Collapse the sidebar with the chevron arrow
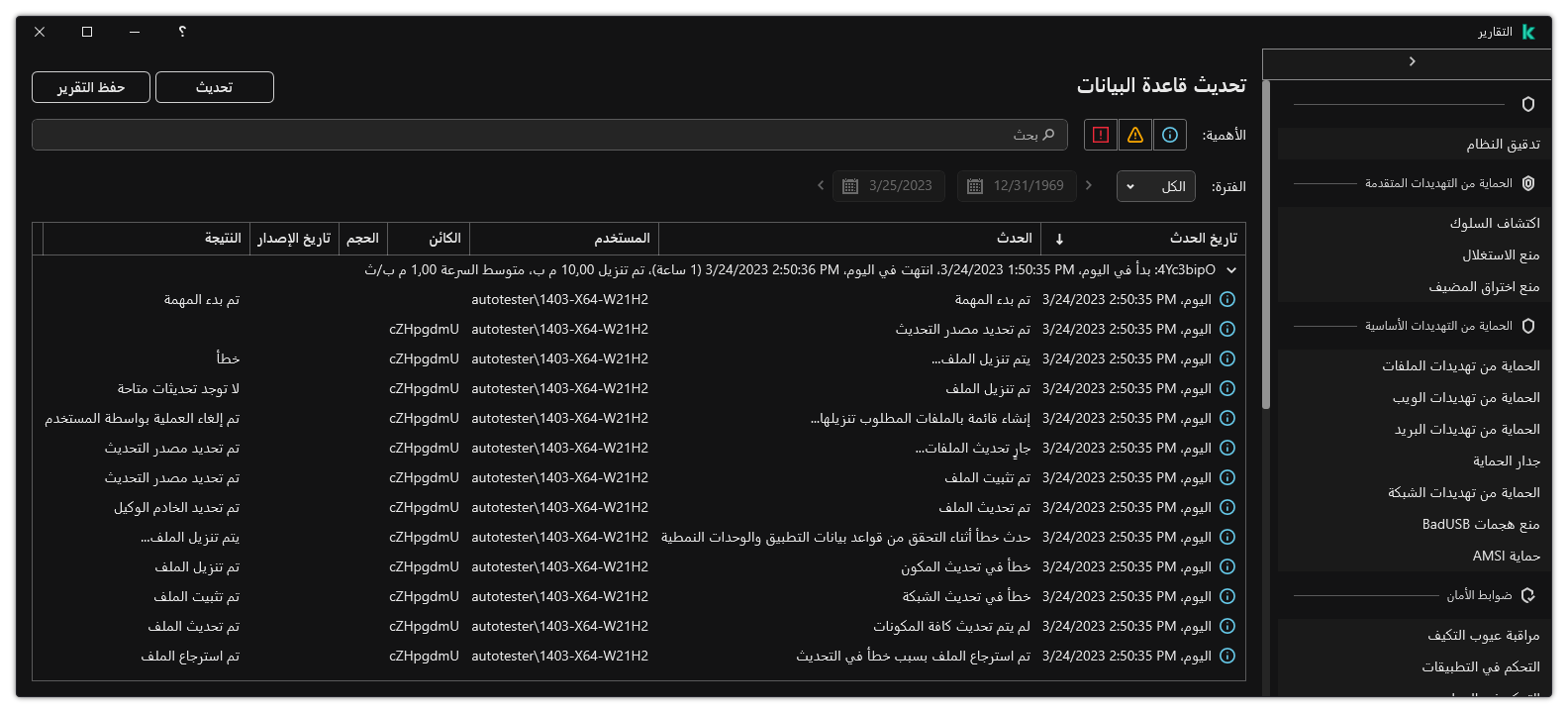This screenshot has height=713, width=1568. pos(1411,61)
